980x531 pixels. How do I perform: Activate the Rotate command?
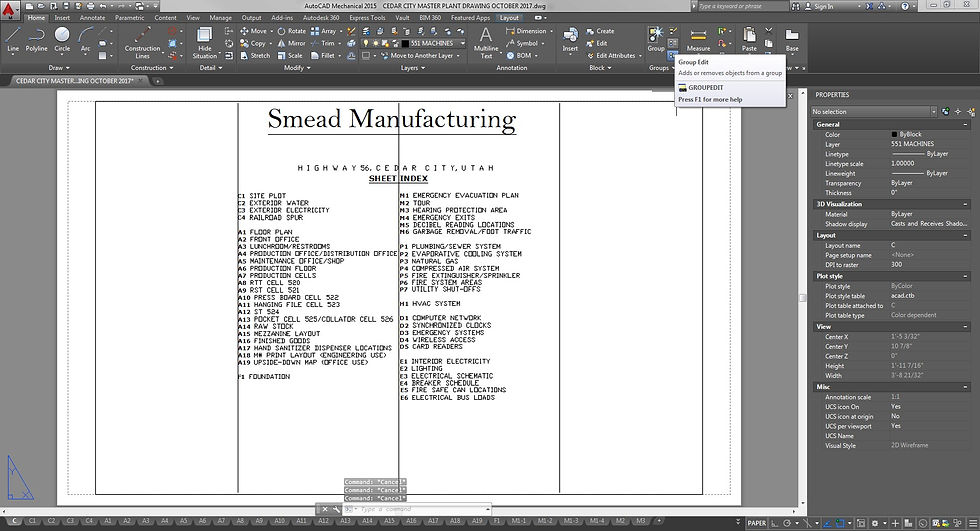point(292,31)
